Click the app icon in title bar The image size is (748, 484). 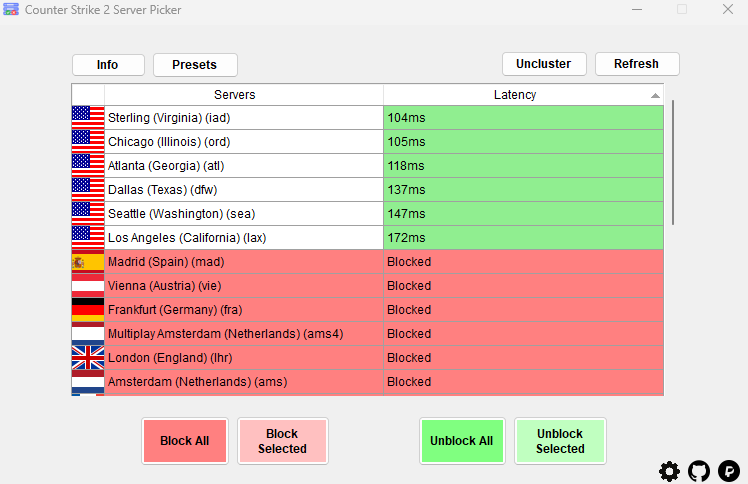click(x=11, y=10)
